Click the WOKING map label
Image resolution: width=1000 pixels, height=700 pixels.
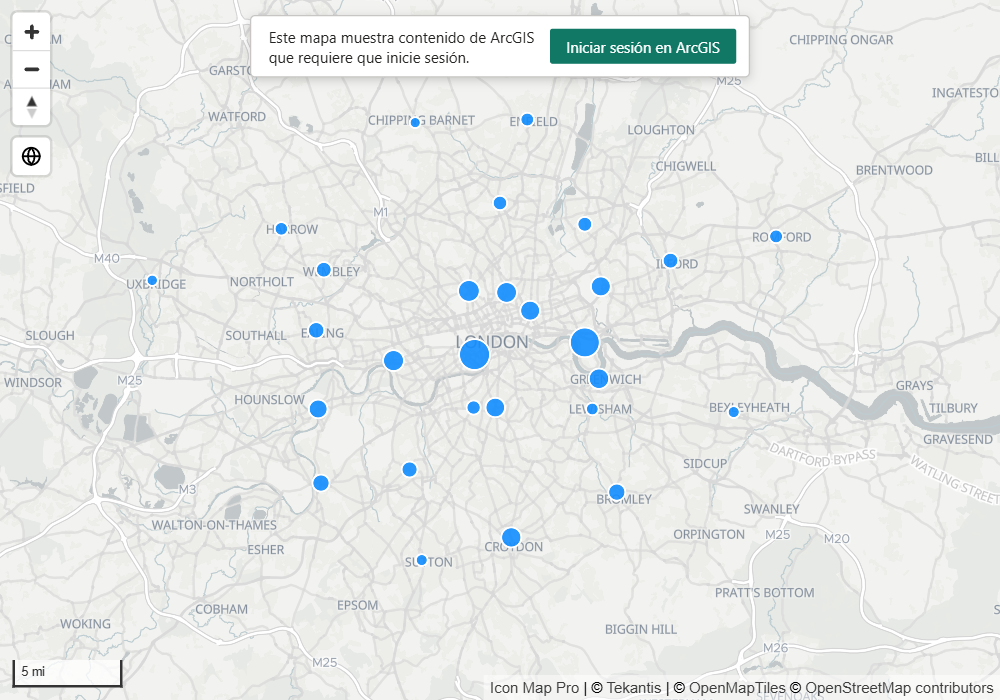[x=85, y=623]
